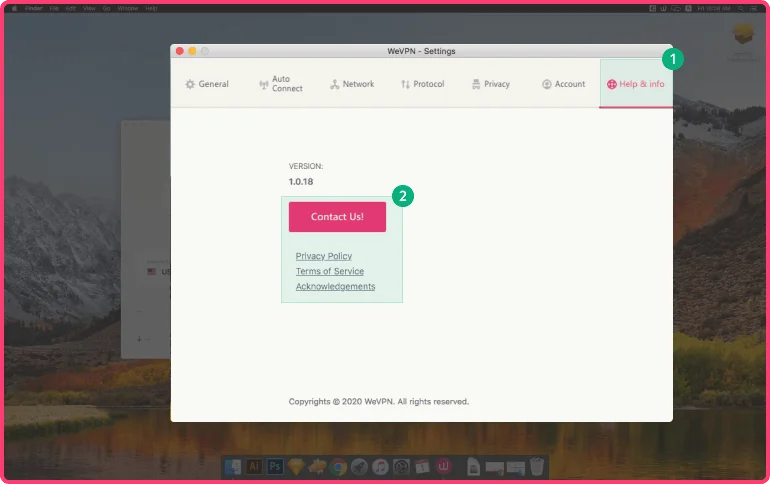The width and height of the screenshot is (770, 484).
Task: Click the WeVPN icon in the dock
Action: pyautogui.click(x=445, y=467)
